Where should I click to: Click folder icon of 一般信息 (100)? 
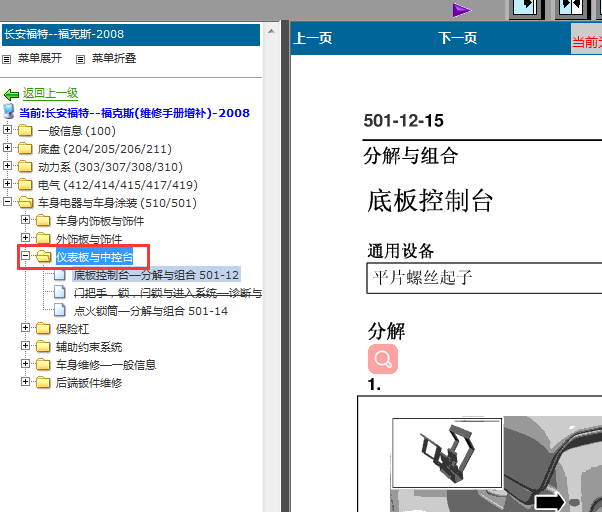click(25, 130)
